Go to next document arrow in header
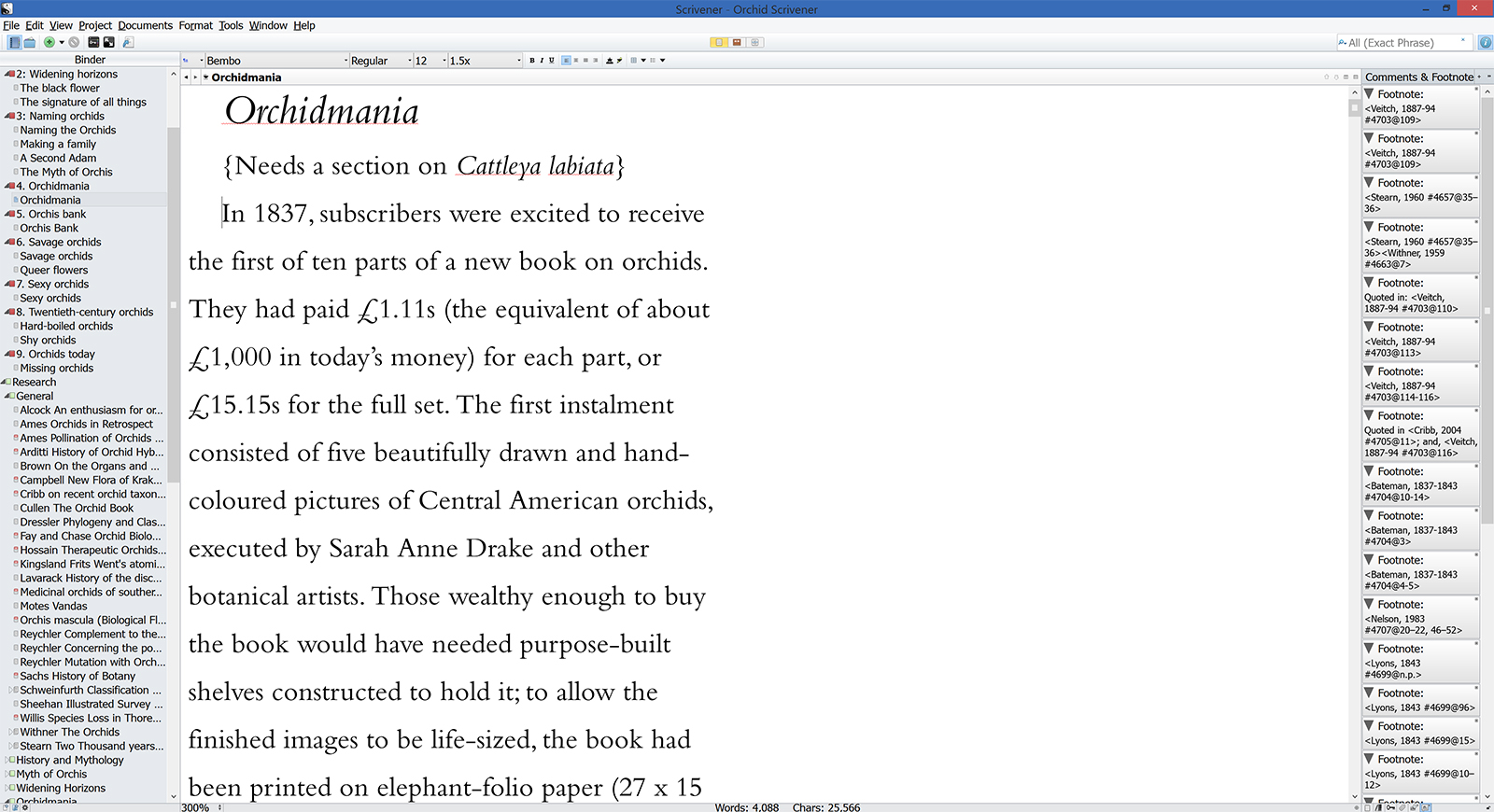Image resolution: width=1494 pixels, height=812 pixels. (1336, 77)
